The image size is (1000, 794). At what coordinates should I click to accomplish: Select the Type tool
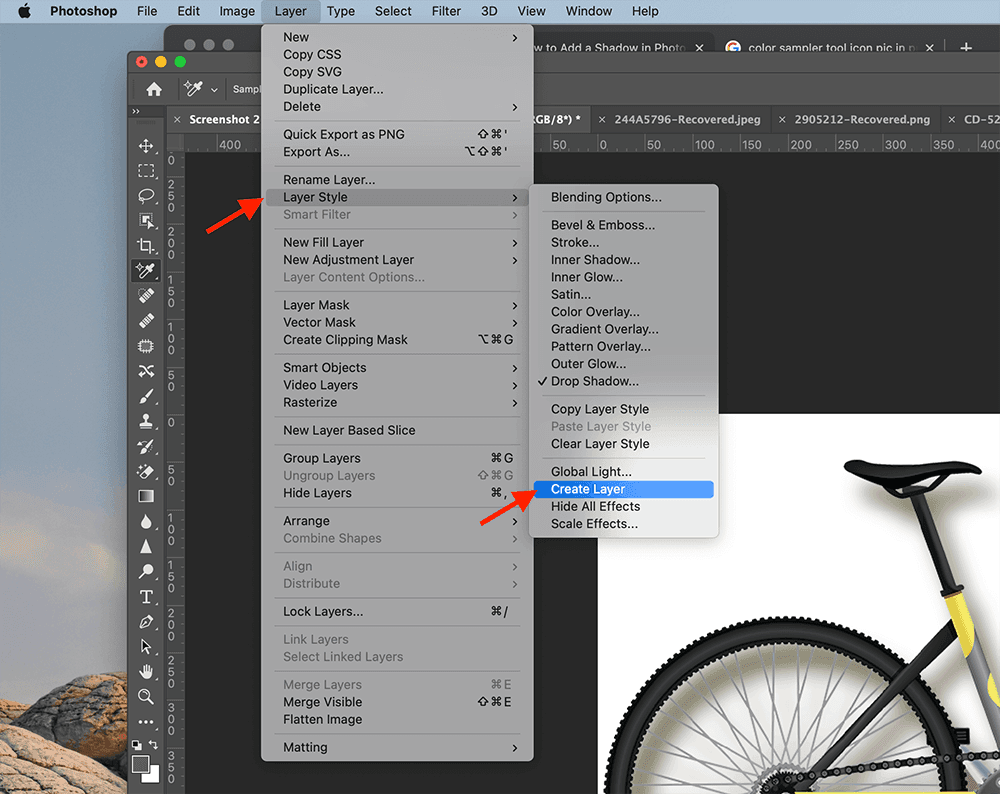[146, 596]
